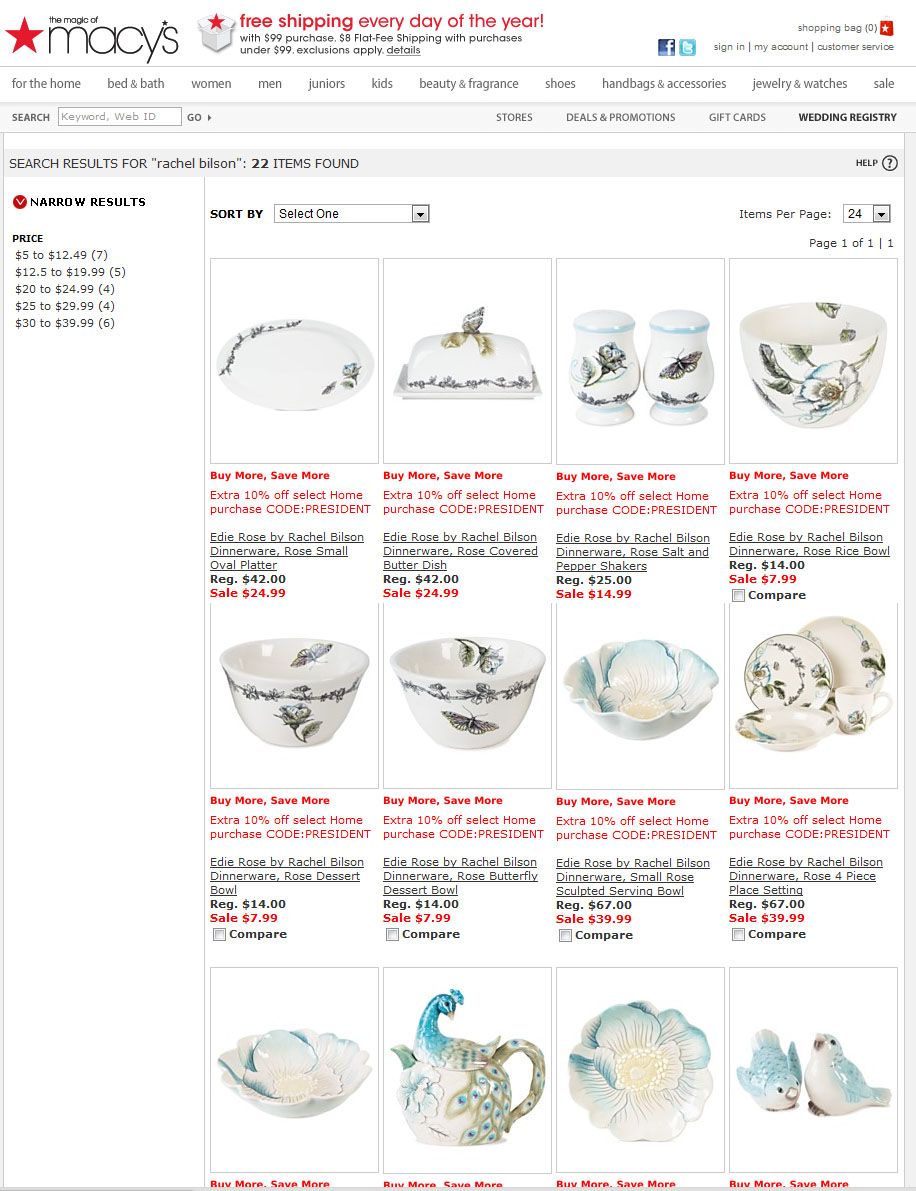Viewport: 916px width, 1191px height.
Task: Open the bed & bath menu
Action: 136,84
